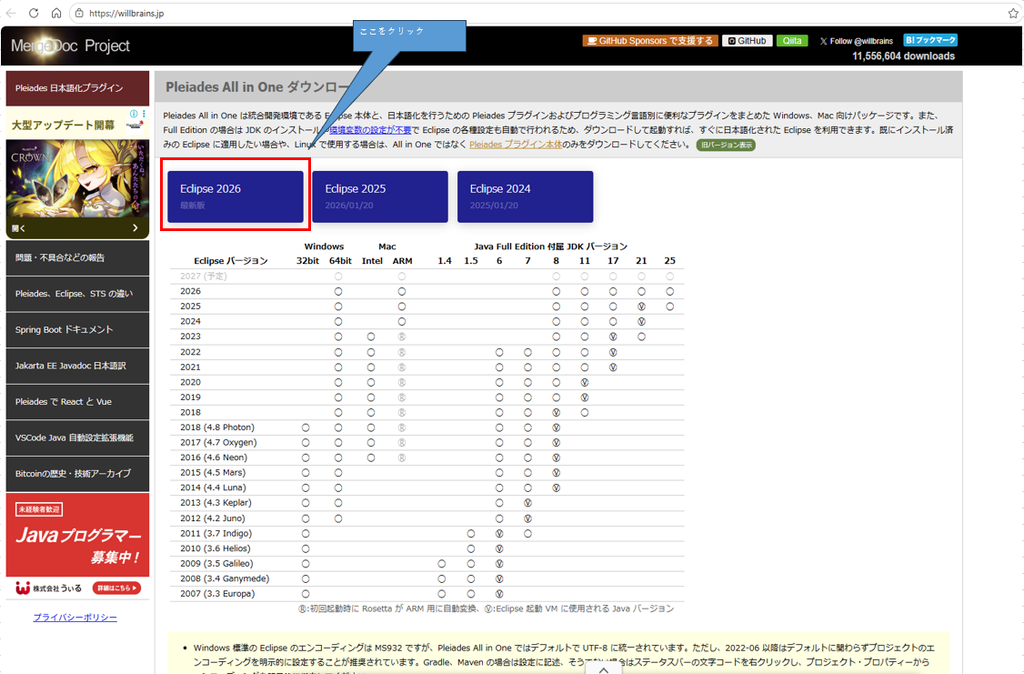
Task: Click 2024 row Mac ARM circle
Action: pos(402,321)
